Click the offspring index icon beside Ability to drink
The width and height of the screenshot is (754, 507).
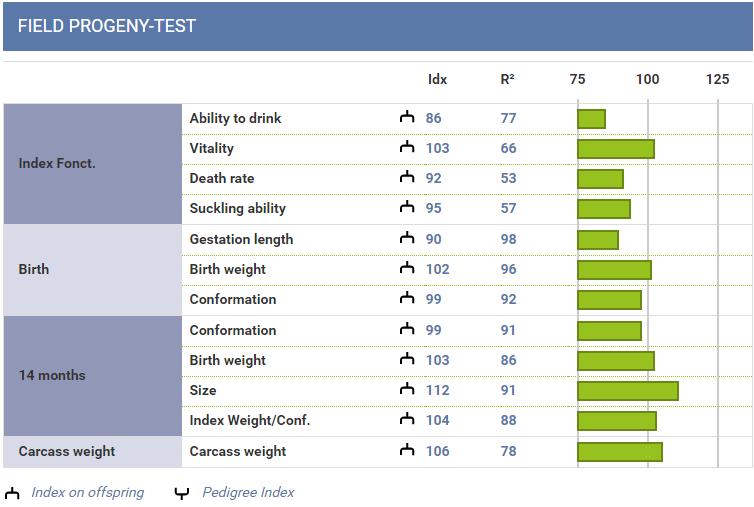pos(407,117)
